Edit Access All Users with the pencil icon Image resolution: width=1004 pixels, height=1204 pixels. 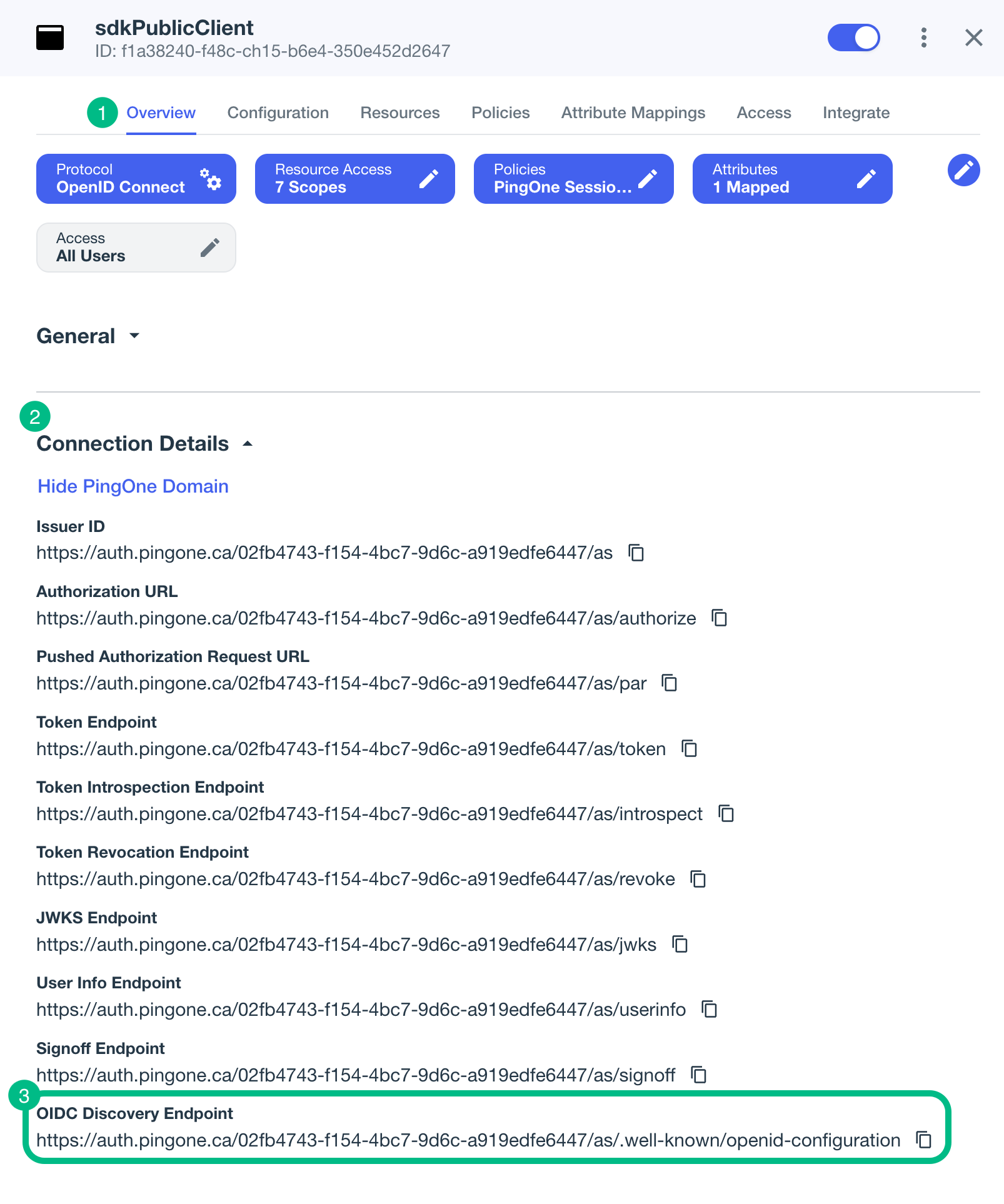210,247
